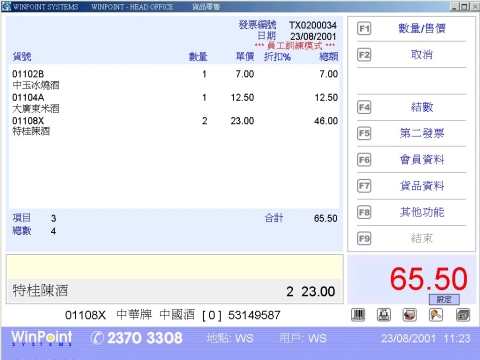Open 貨品資料 product info function
The image size is (480, 360).
pyautogui.click(x=422, y=186)
